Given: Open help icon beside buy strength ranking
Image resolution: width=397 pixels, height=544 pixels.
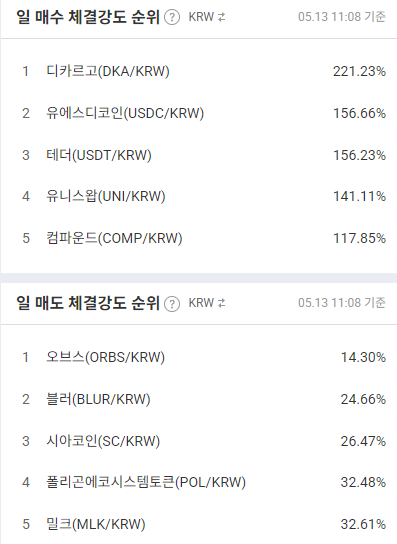Looking at the screenshot, I should 172,17.
